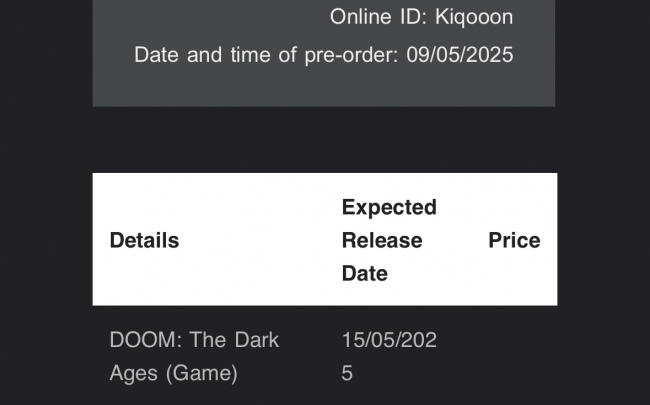
Task: Select the pre-order date 09/05/2025
Action: click(x=460, y=54)
